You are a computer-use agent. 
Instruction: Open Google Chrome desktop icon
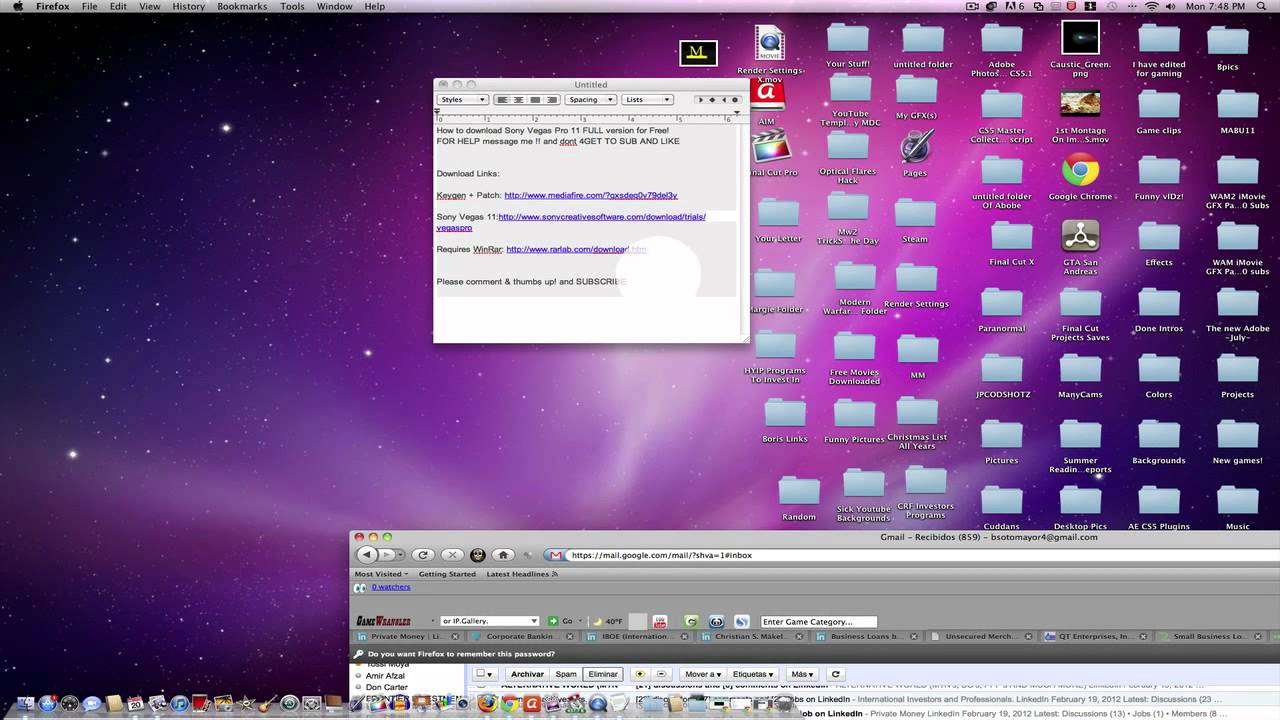coord(1080,171)
